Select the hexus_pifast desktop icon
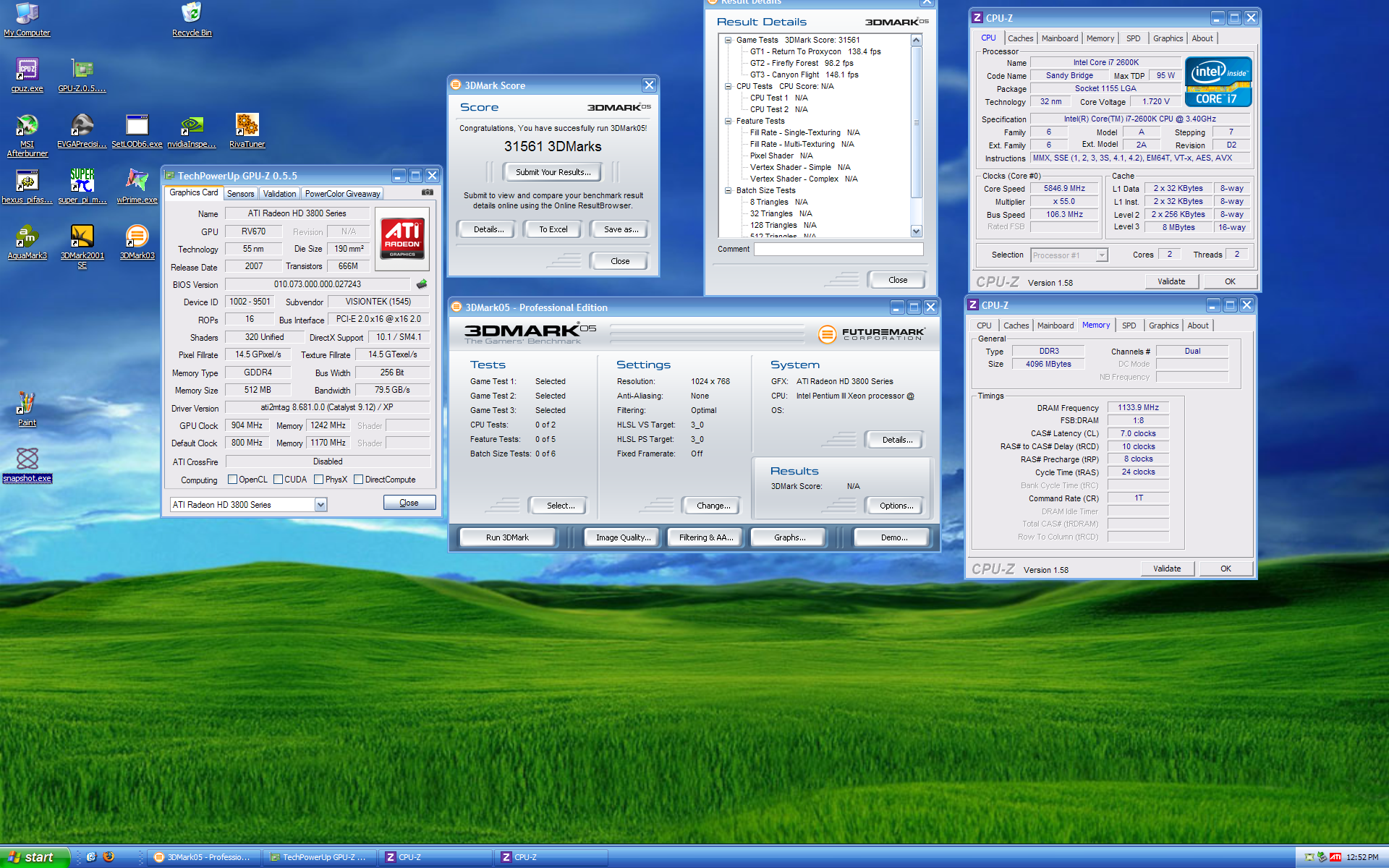This screenshot has height=868, width=1389. tap(27, 186)
